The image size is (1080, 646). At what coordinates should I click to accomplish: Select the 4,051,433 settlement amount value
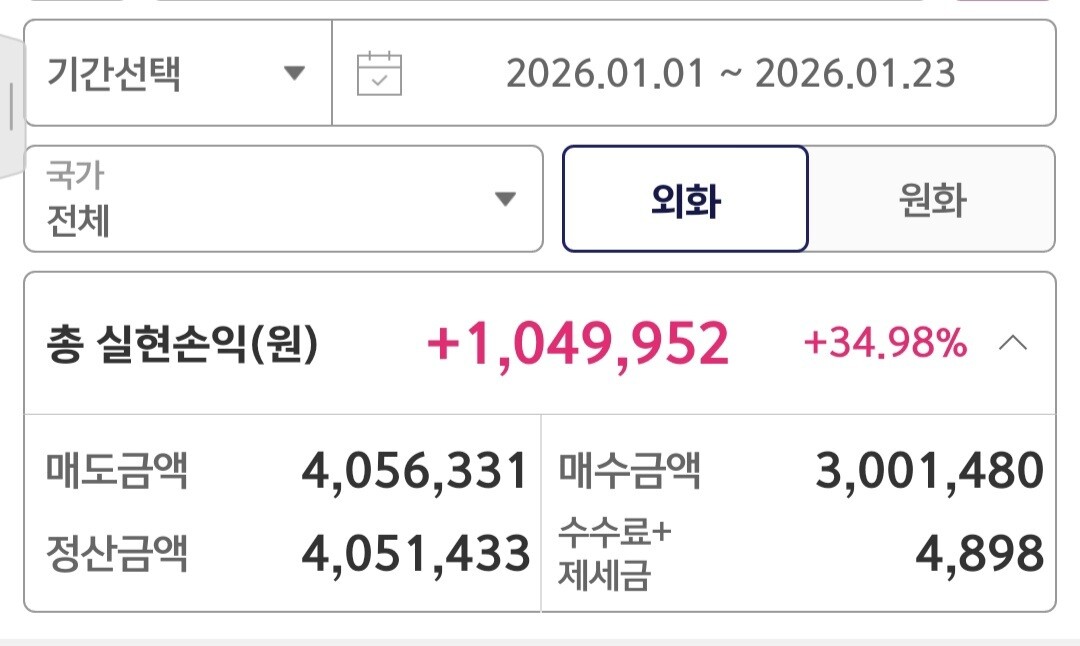pyautogui.click(x=415, y=553)
